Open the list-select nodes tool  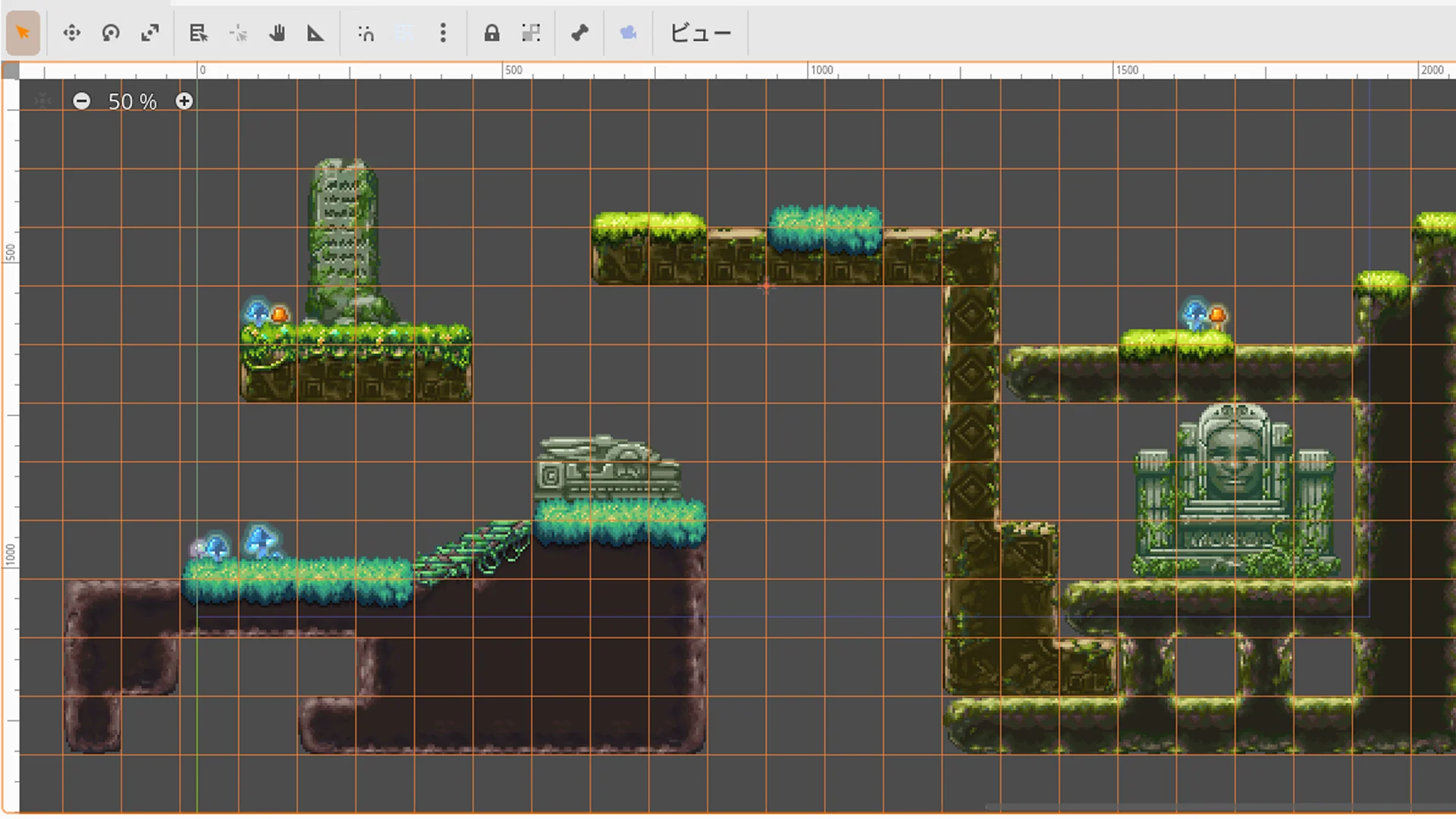coord(197,33)
